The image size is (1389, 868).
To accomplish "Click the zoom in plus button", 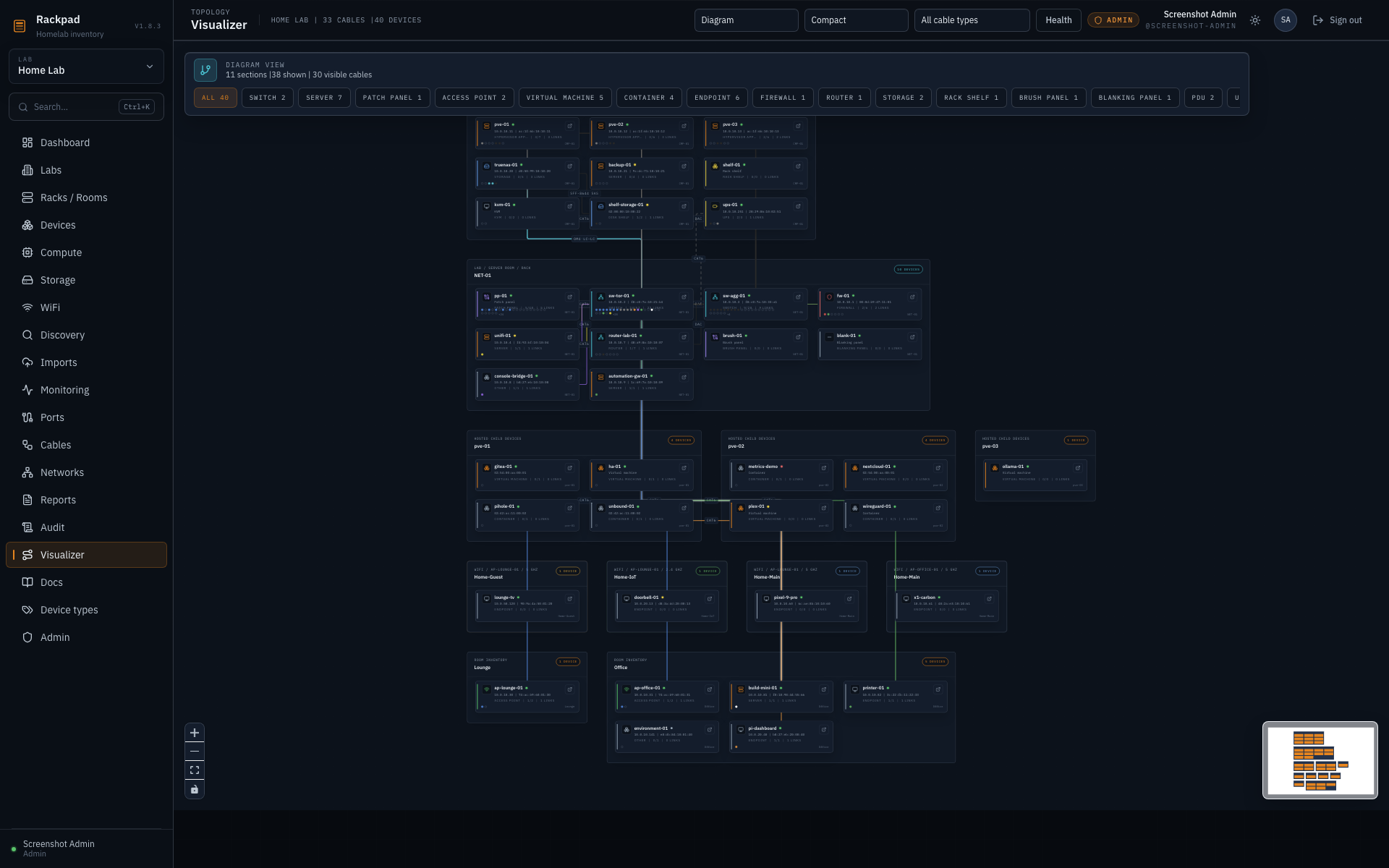I will (194, 733).
